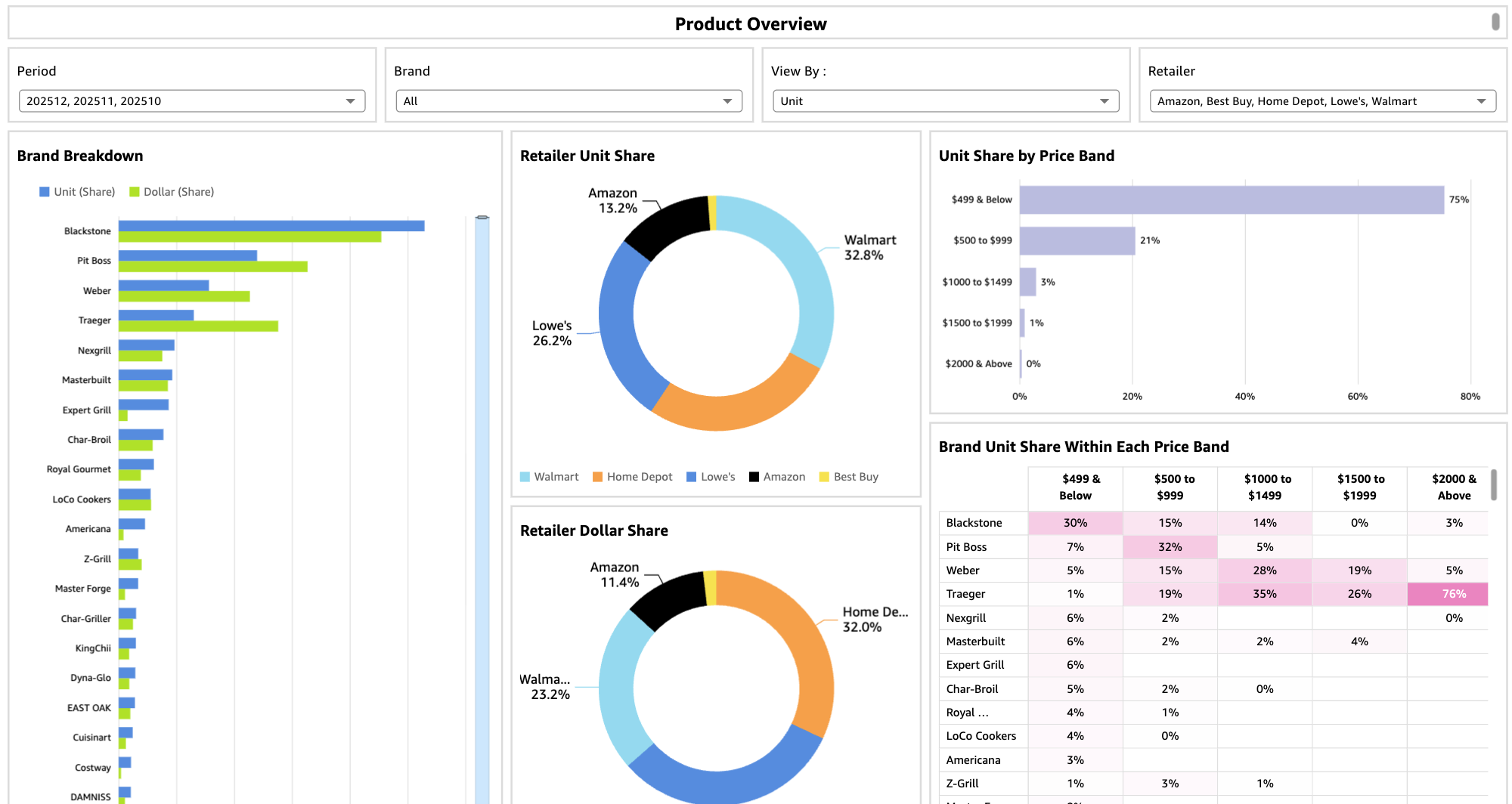1512x804 pixels.
Task: Click the Best Buy yellow legend square
Action: coord(824,477)
